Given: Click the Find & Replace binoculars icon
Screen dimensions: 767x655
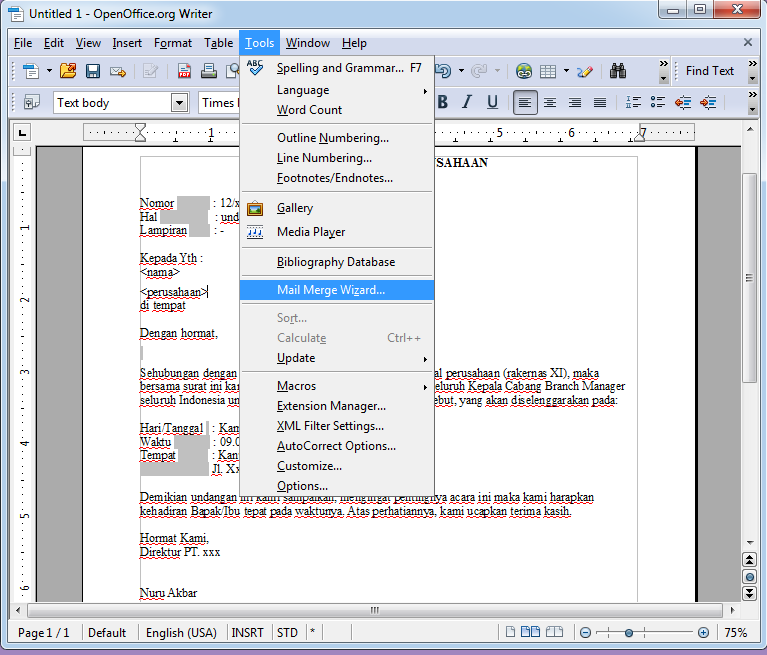Looking at the screenshot, I should point(618,71).
